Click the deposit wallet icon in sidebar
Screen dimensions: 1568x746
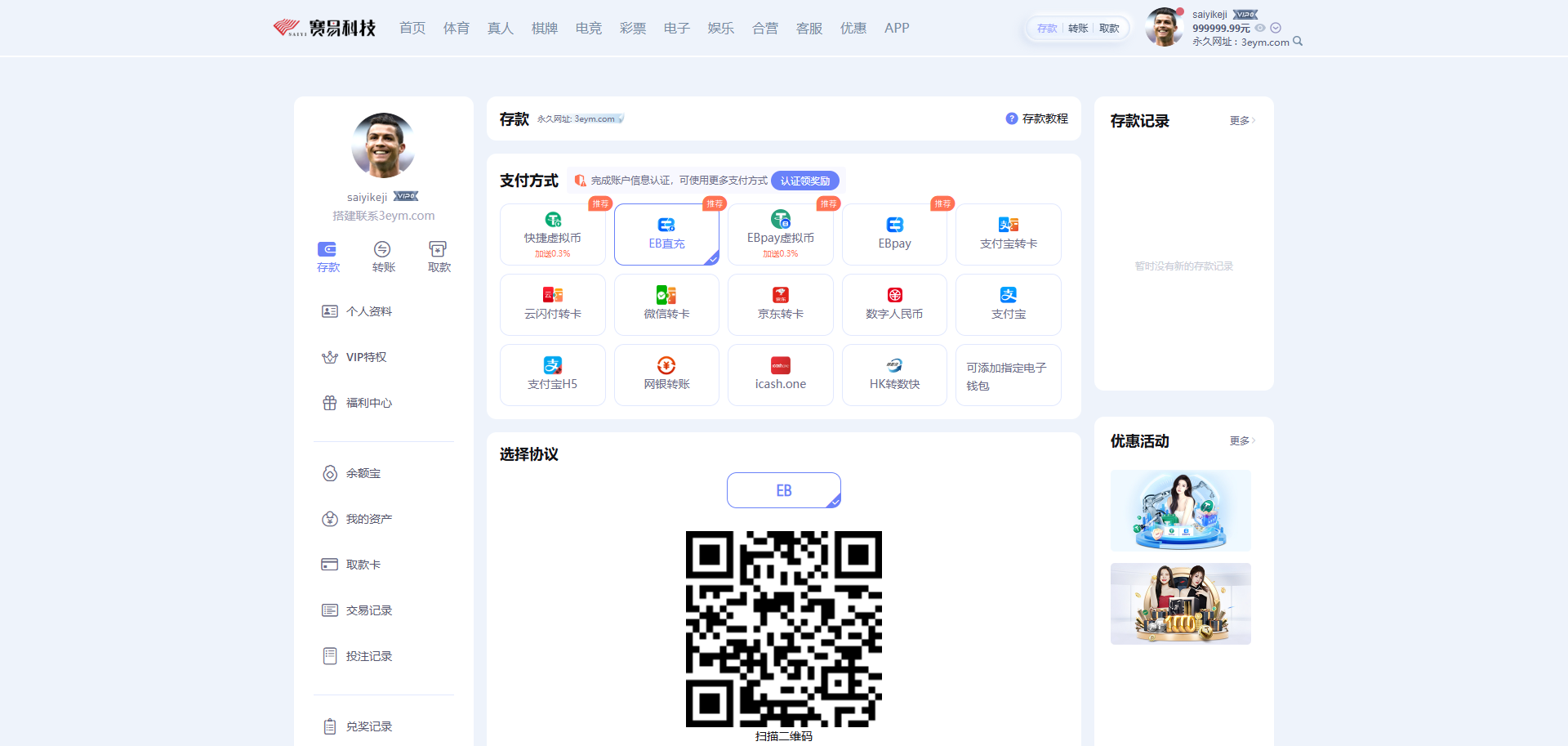click(x=327, y=249)
